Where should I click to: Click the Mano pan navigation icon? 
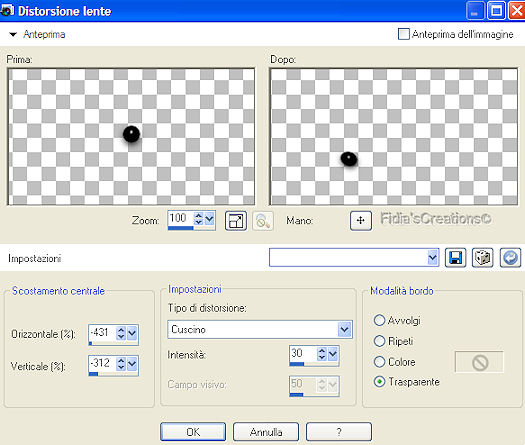[x=361, y=221]
